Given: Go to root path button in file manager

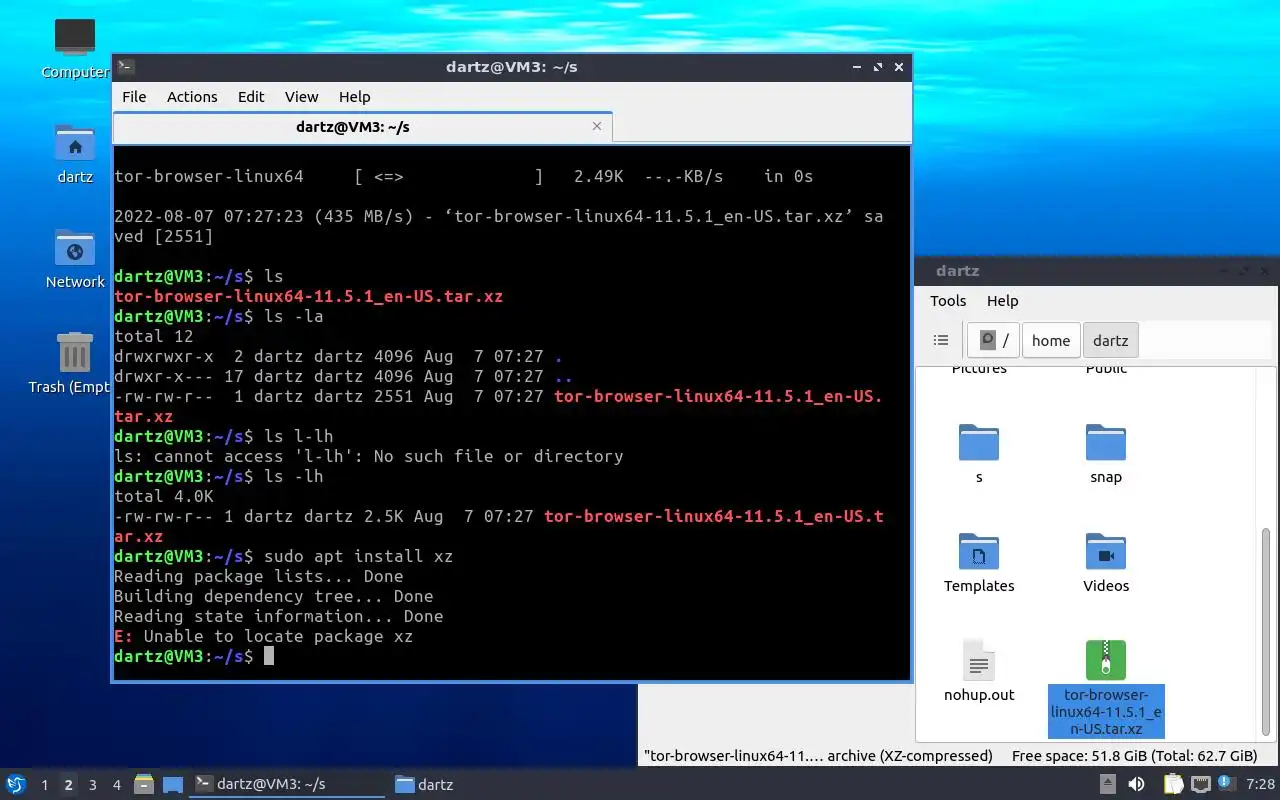Looking at the screenshot, I should [994, 340].
